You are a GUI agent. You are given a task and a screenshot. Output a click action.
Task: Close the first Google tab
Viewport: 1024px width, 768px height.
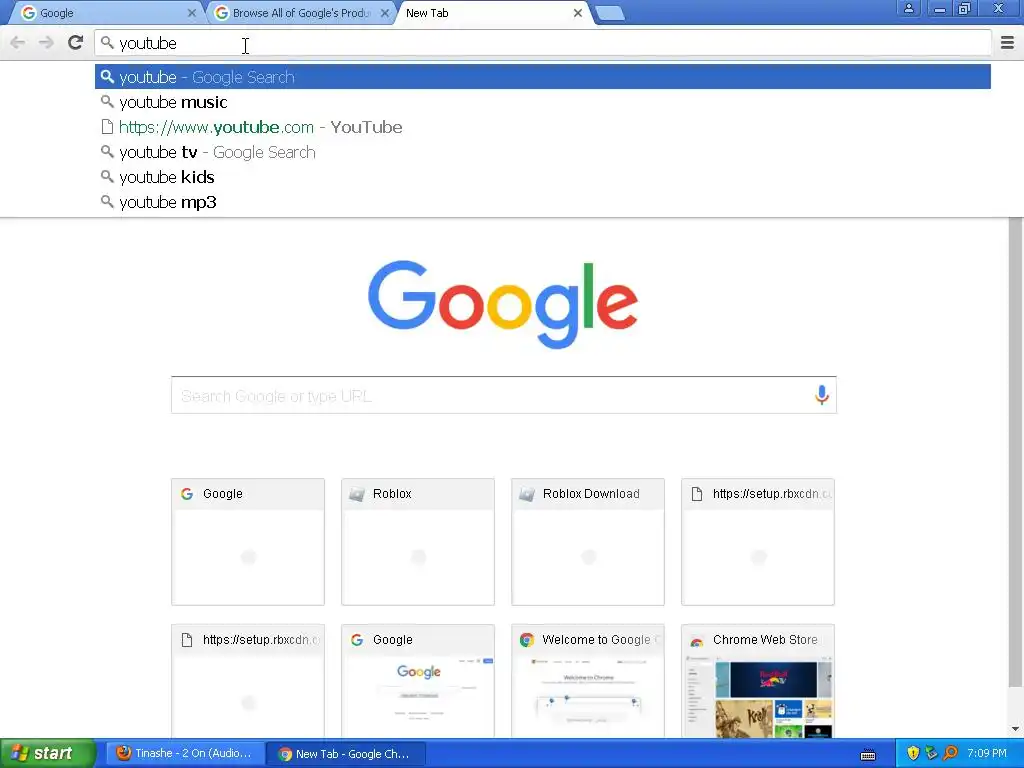coord(191,13)
